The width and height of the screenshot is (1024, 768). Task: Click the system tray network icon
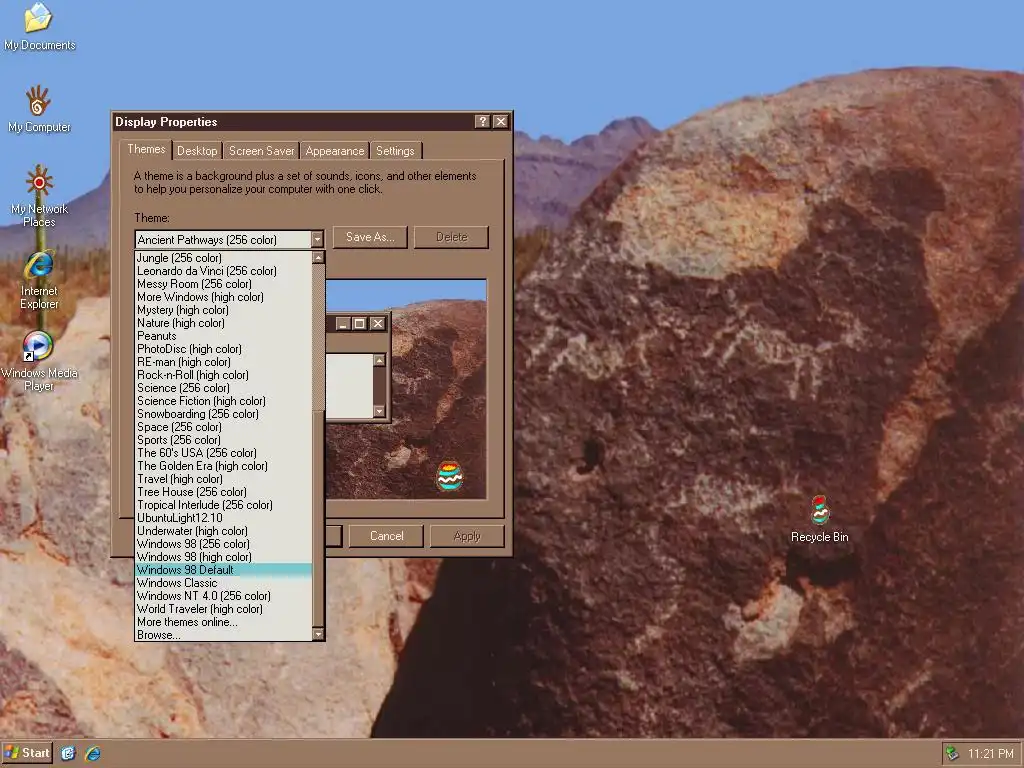pyautogui.click(x=952, y=754)
